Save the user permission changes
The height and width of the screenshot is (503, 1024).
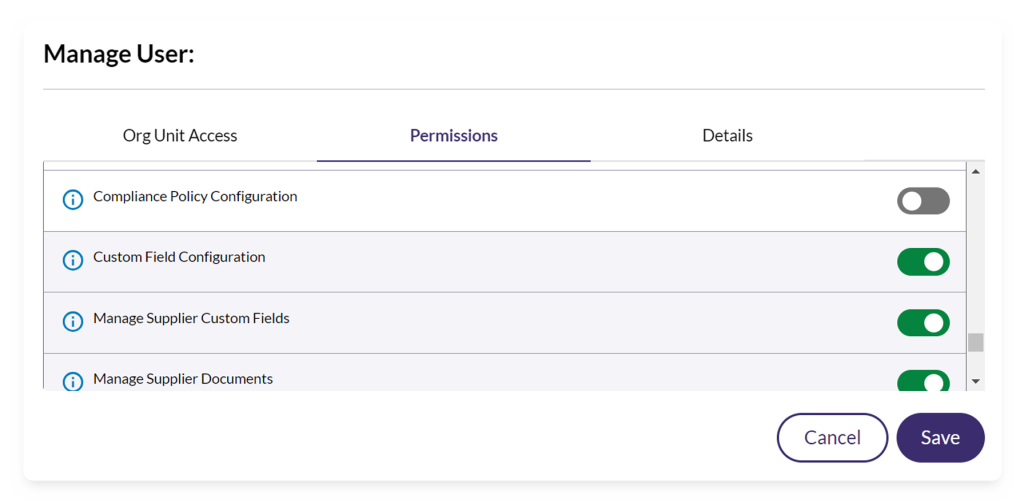(940, 438)
